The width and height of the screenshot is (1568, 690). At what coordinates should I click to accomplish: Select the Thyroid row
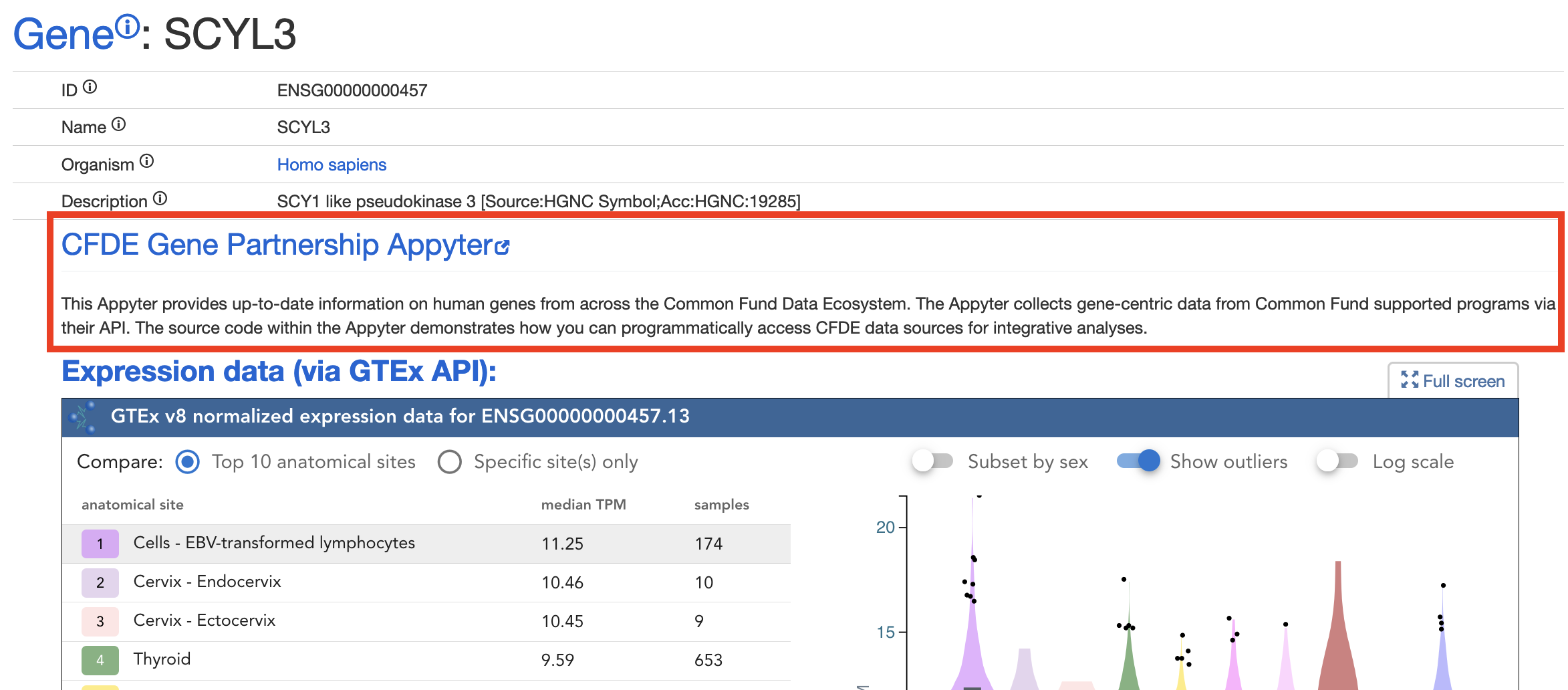(426, 660)
